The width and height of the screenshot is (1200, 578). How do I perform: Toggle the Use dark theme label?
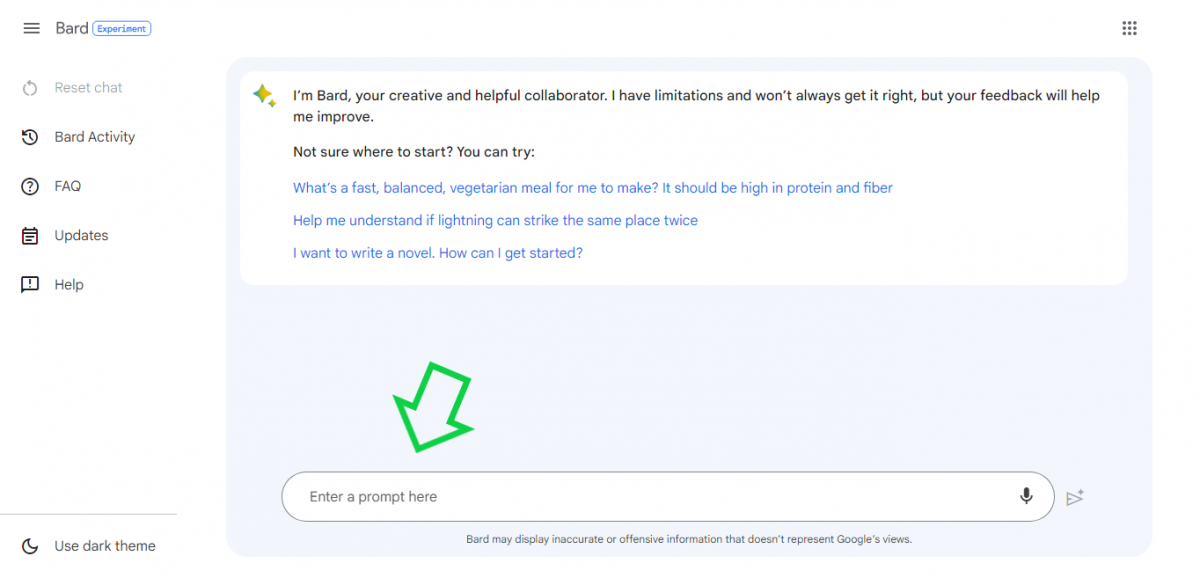[x=105, y=546]
